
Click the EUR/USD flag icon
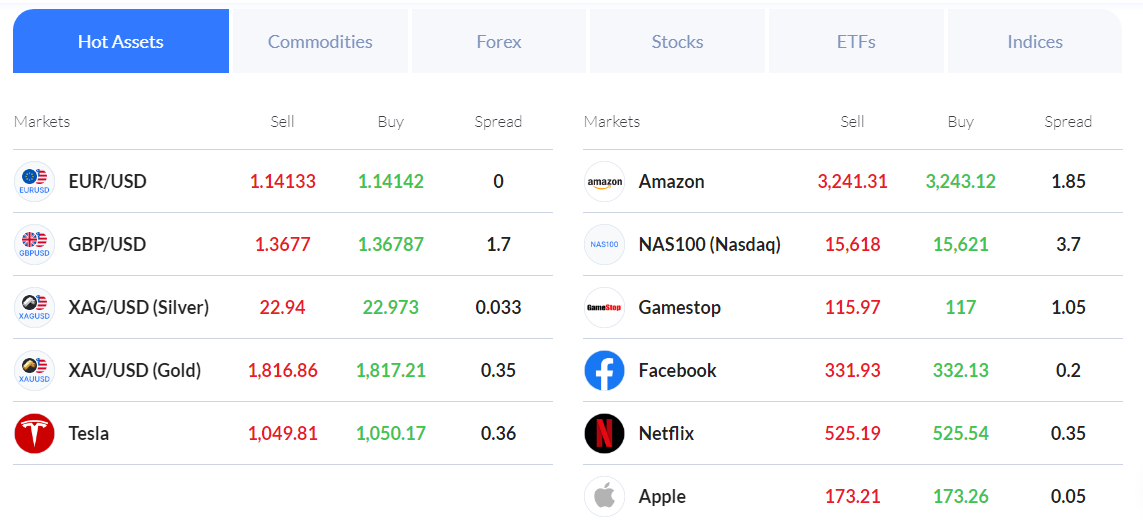[x=35, y=182]
